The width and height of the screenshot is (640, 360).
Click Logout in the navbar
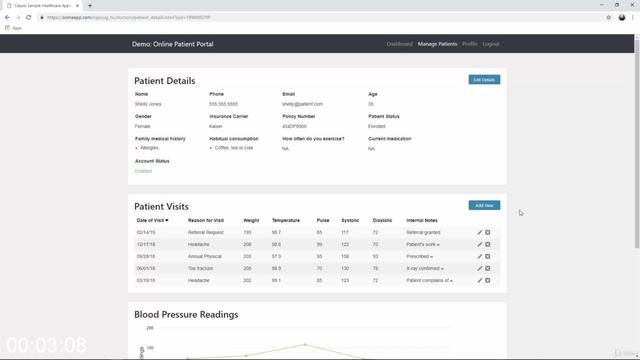coord(491,44)
